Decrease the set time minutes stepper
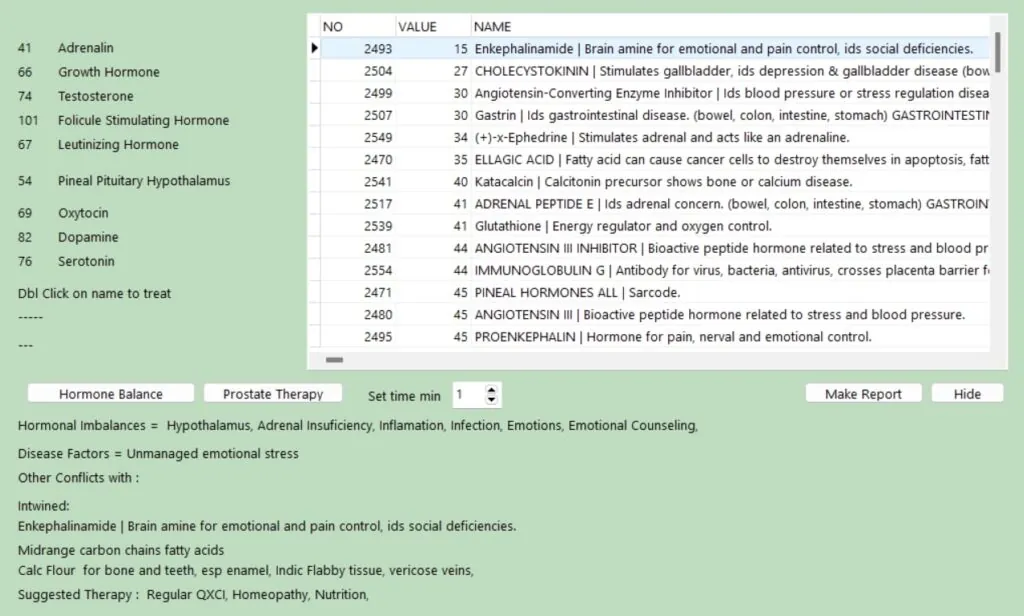The image size is (1024, 616). (491, 400)
